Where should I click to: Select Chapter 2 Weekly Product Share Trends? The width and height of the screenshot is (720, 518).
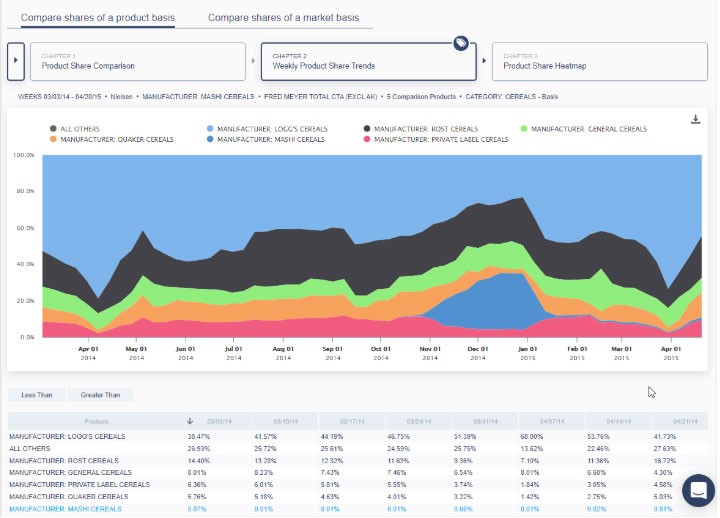click(x=369, y=62)
